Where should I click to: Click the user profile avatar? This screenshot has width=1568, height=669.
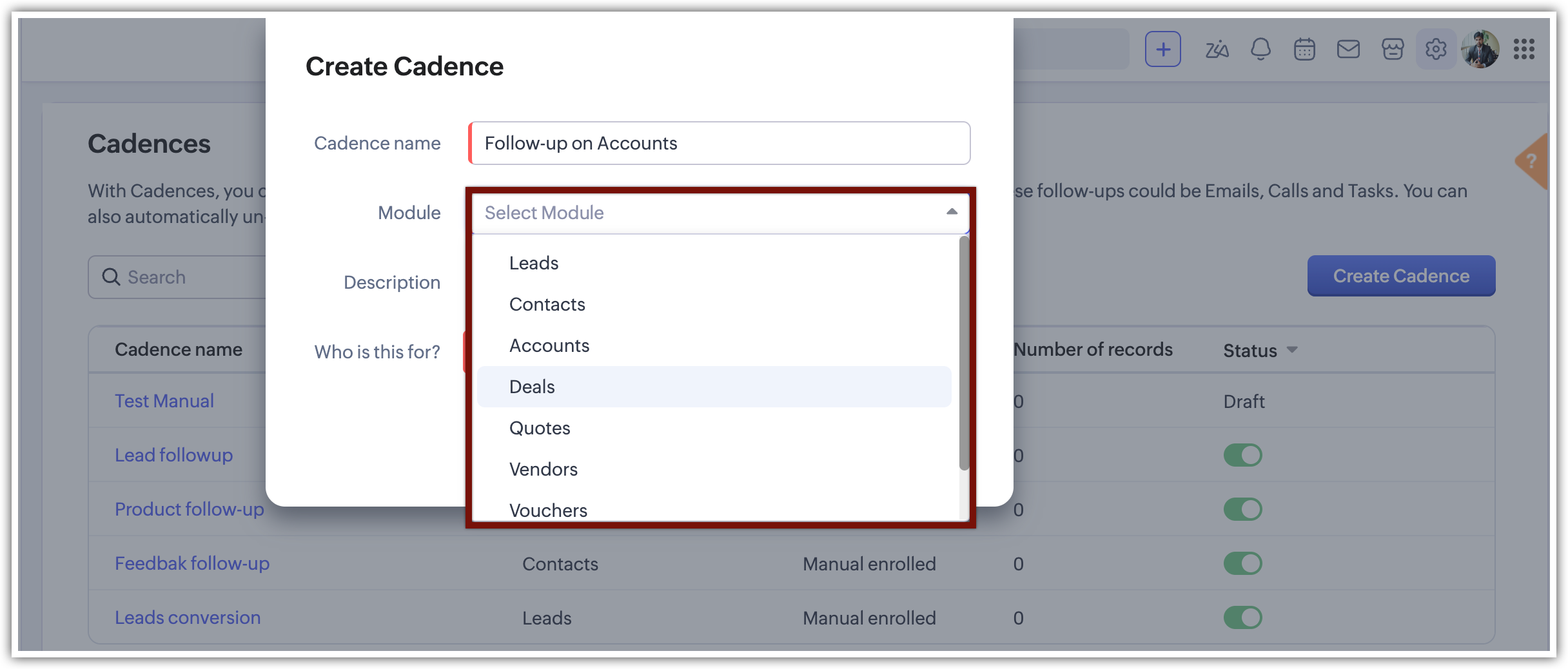click(1480, 49)
